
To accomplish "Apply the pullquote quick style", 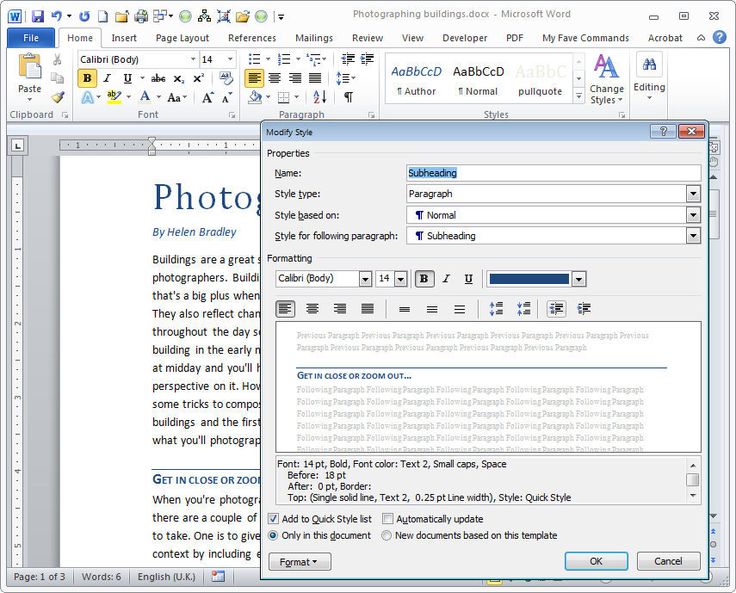I will coord(540,80).
